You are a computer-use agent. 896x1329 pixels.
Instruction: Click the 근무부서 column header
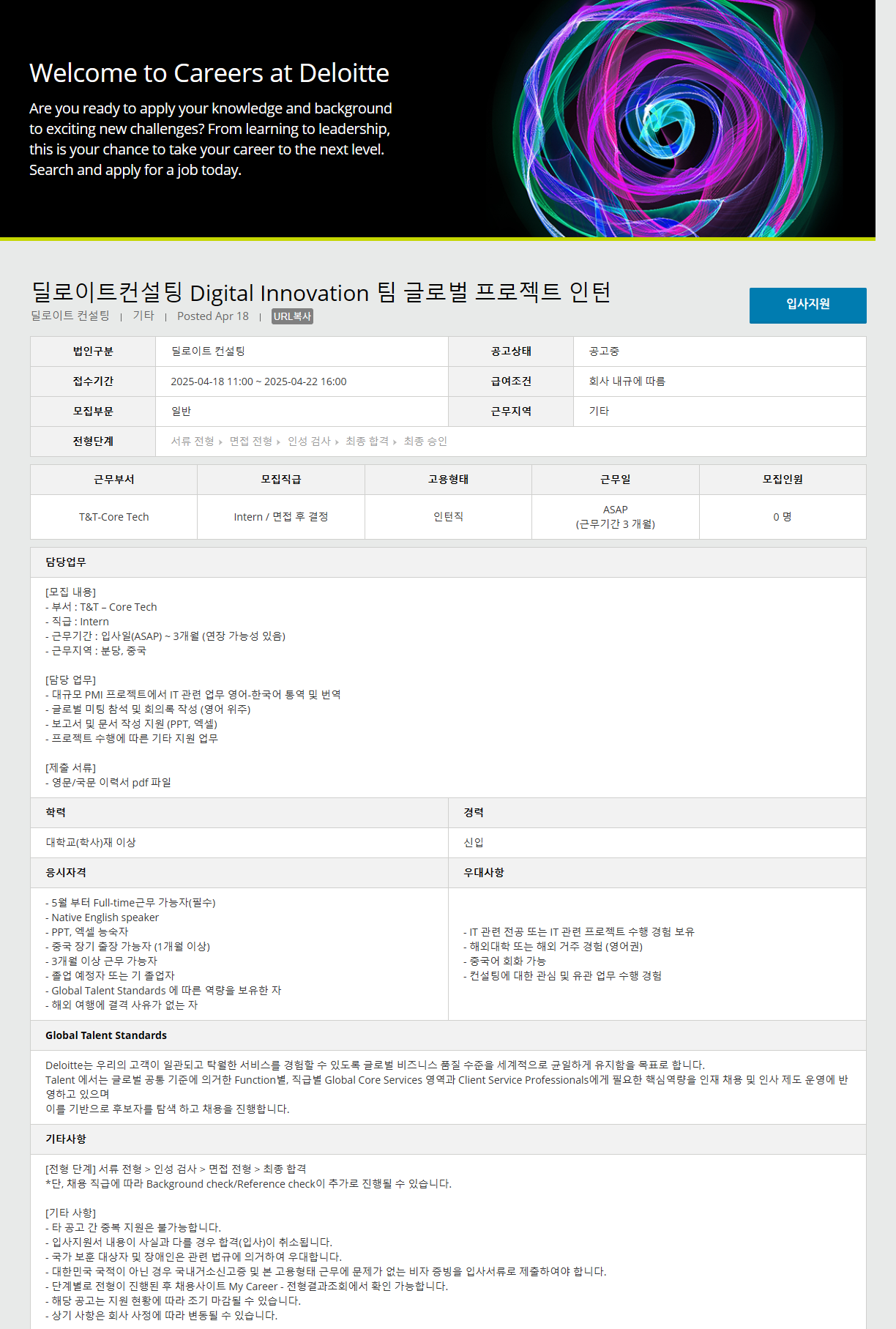coord(114,480)
